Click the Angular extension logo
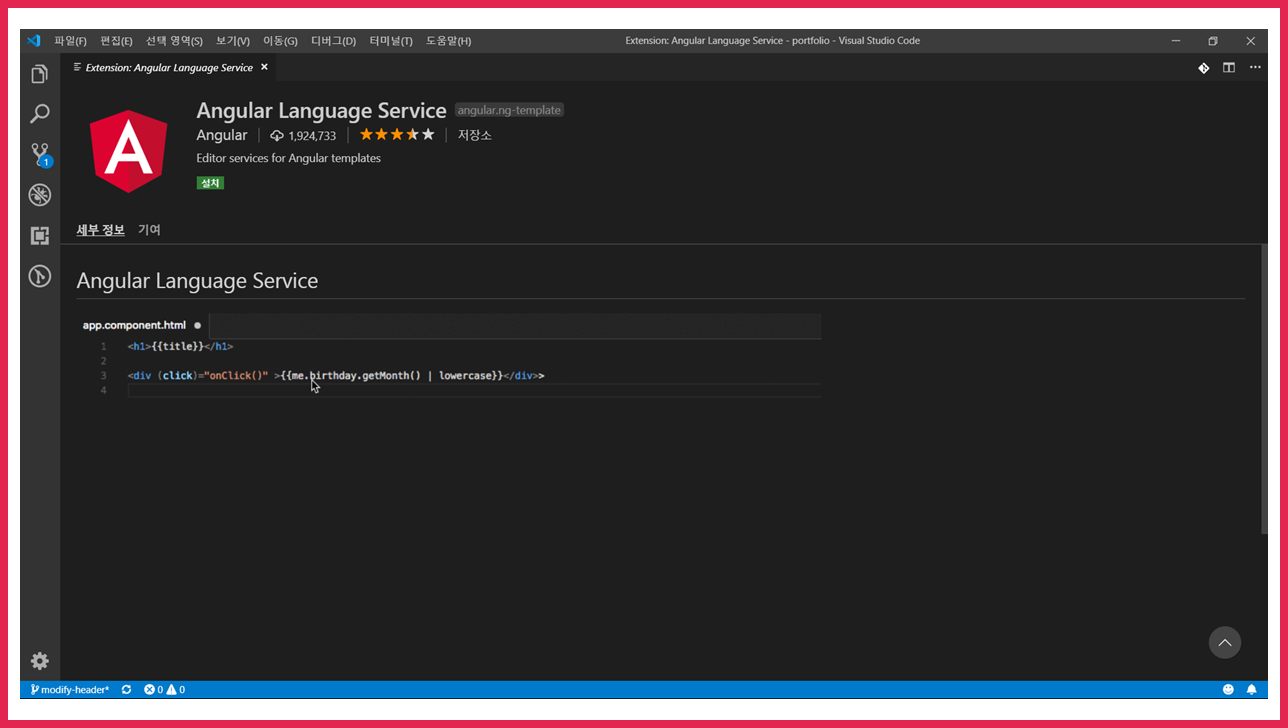Image resolution: width=1288 pixels, height=728 pixels. tap(129, 151)
